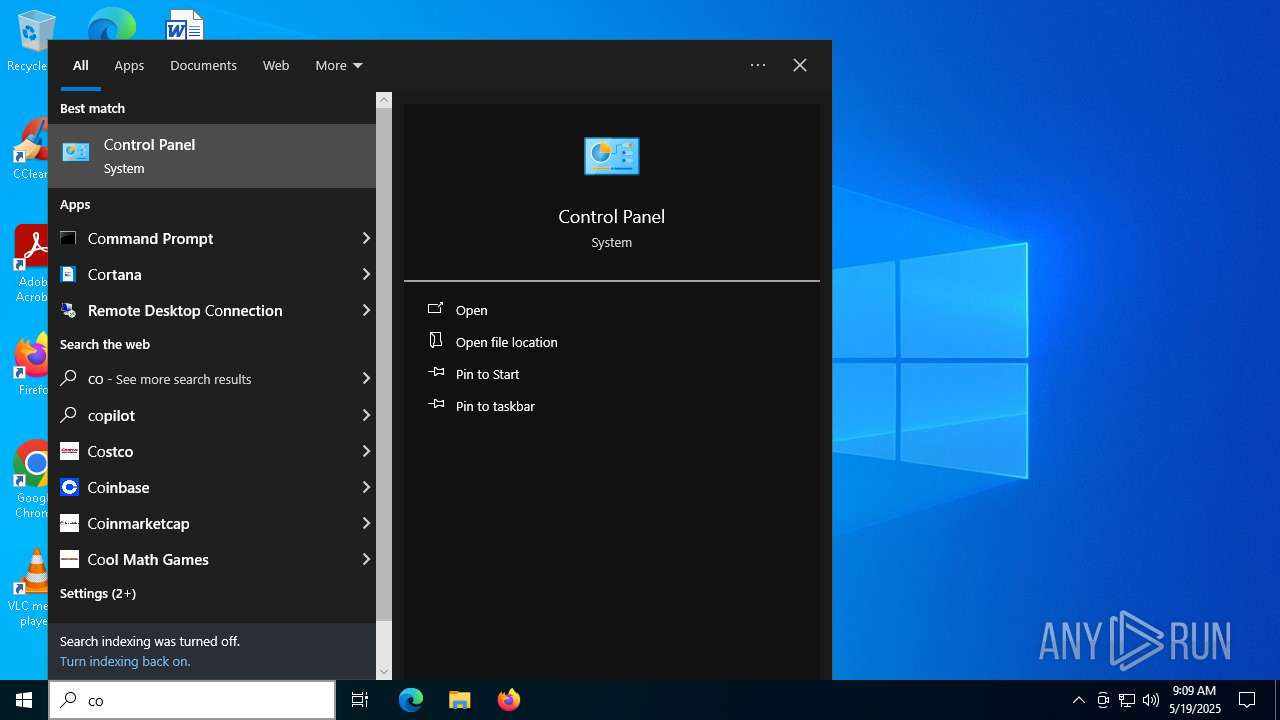This screenshot has height=720, width=1280.
Task: Click the Cool Math Games icon
Action: 69,559
